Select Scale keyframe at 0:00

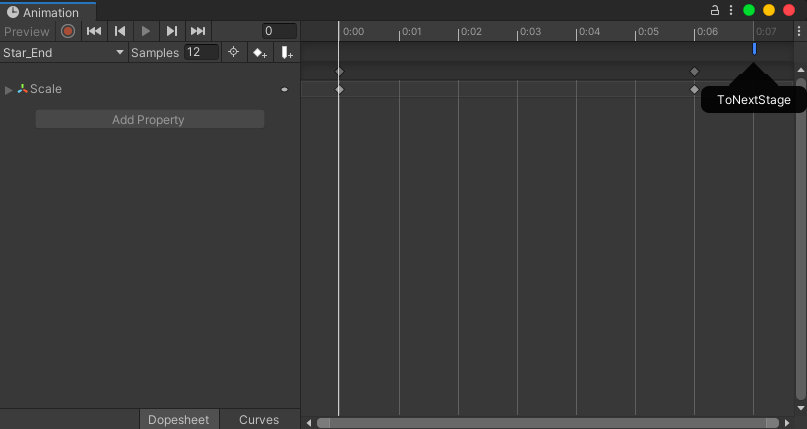339,90
